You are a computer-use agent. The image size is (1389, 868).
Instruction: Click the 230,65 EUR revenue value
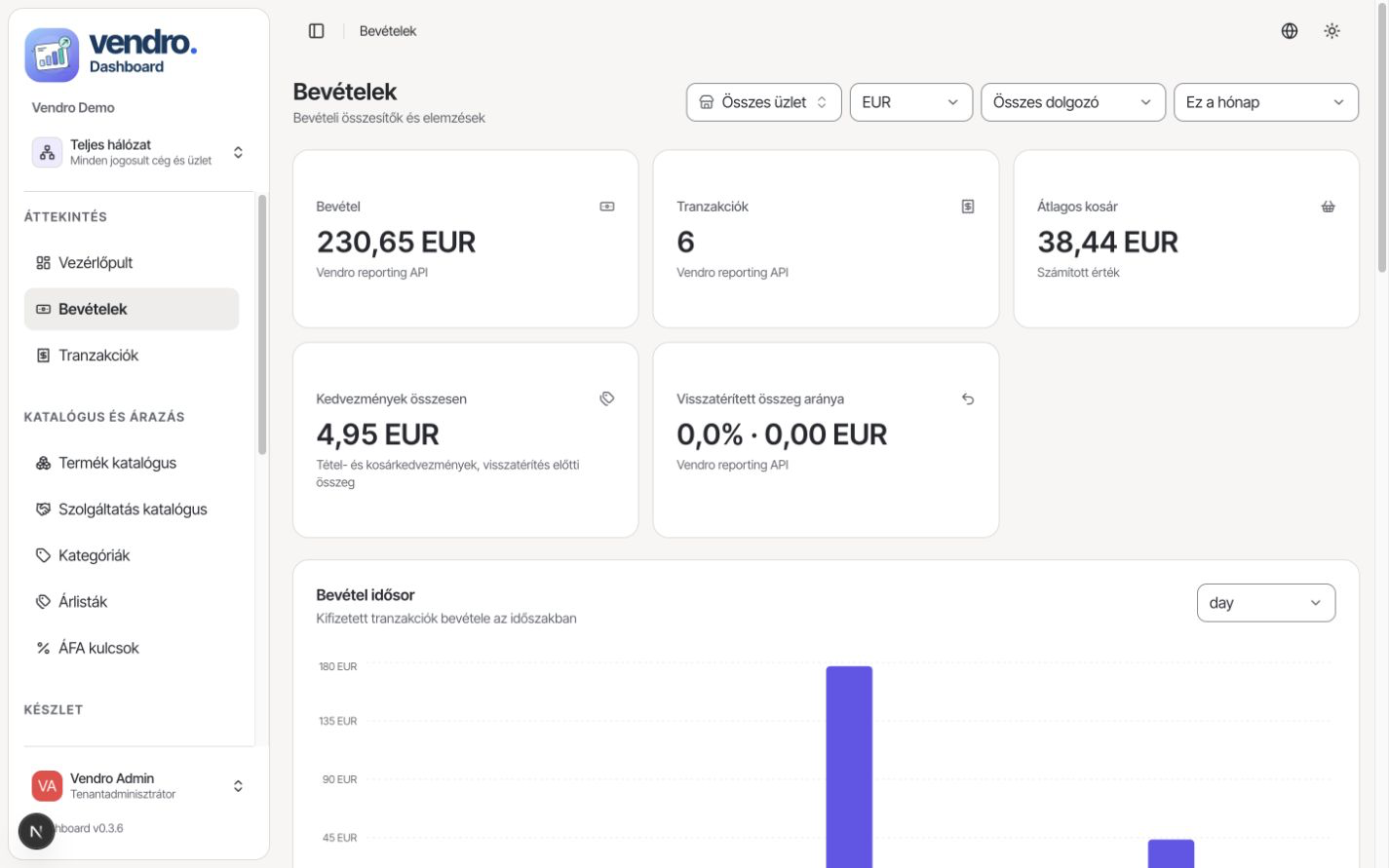click(396, 242)
